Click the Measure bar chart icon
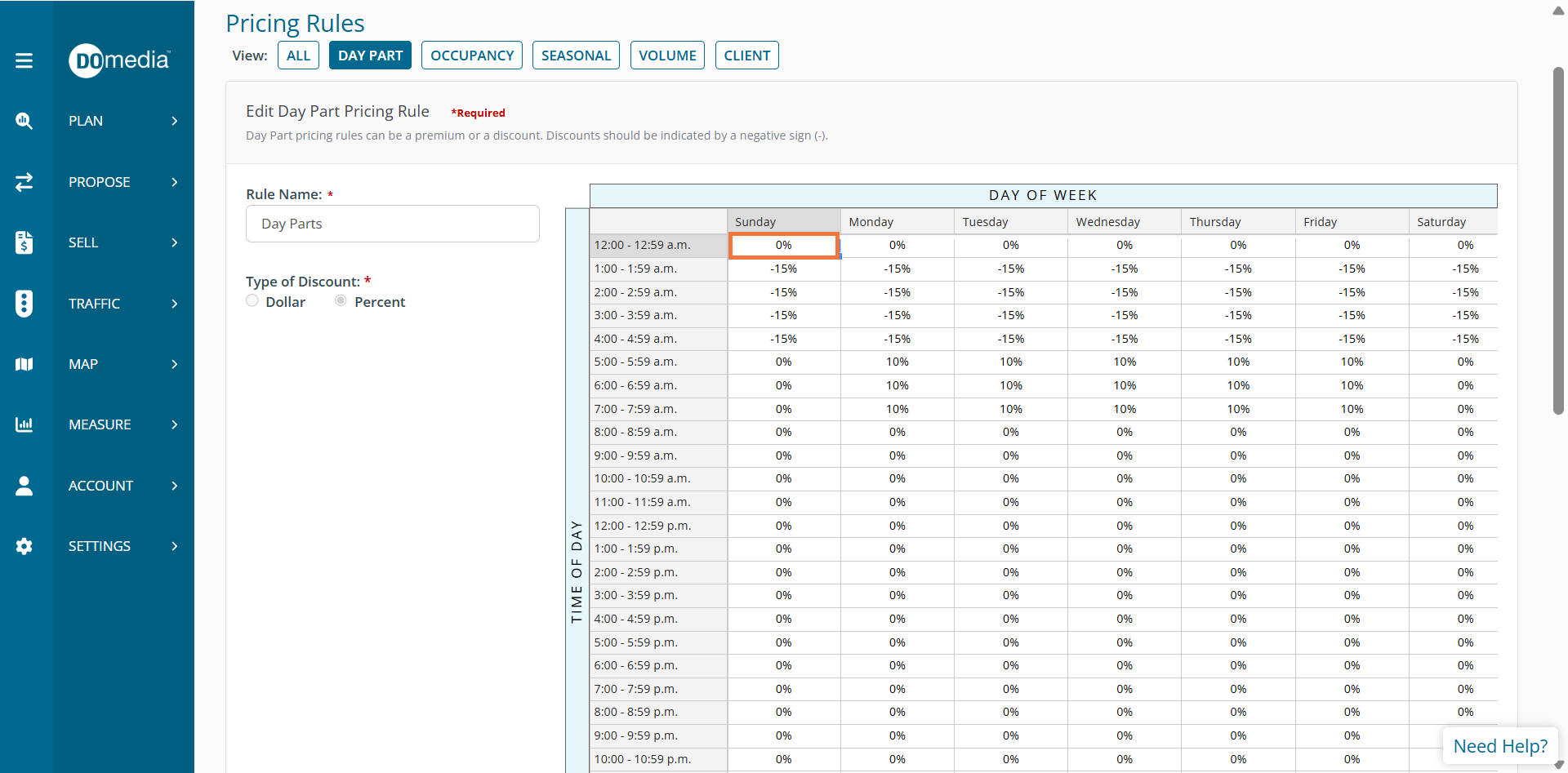 [24, 424]
